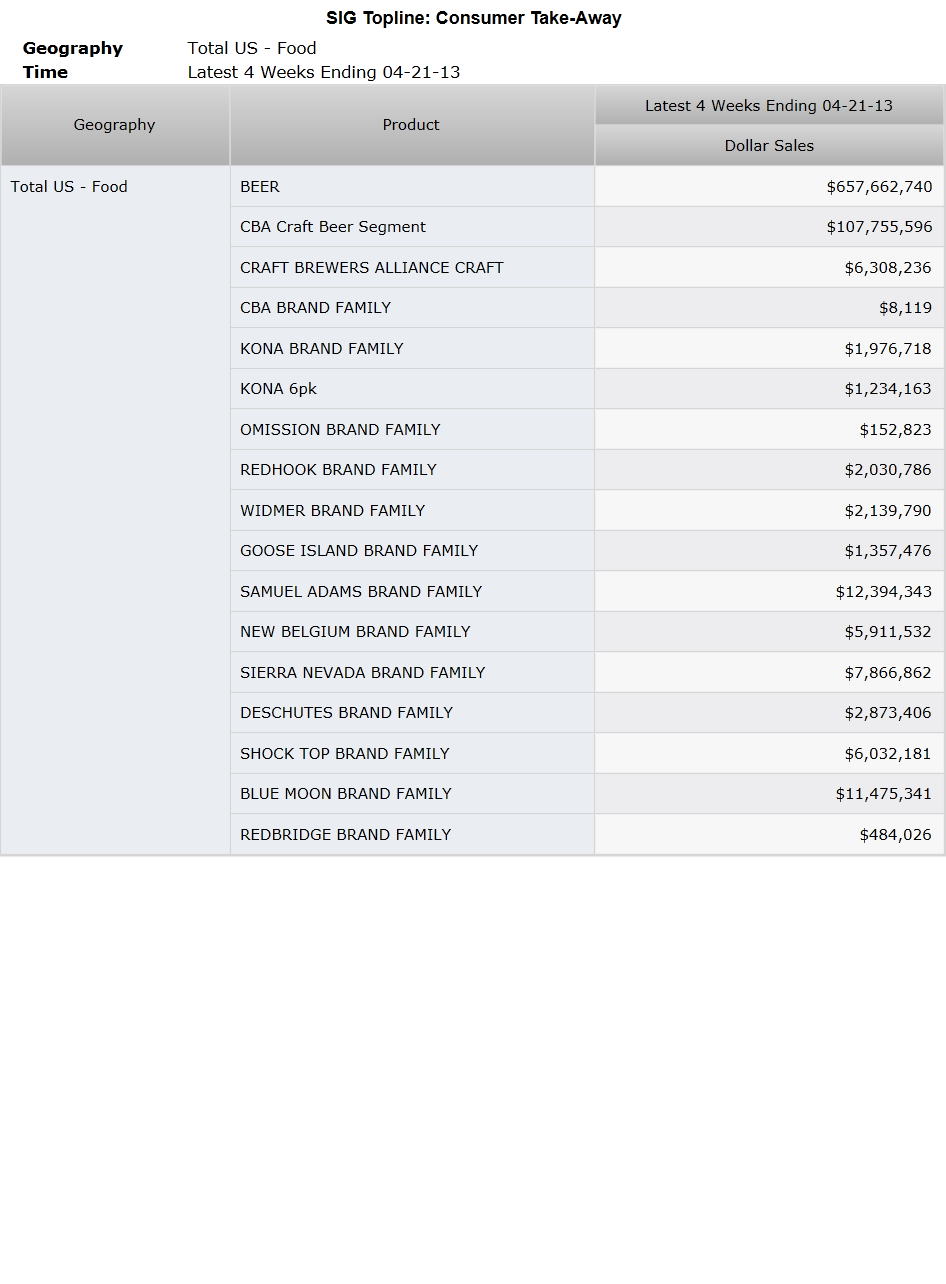Select the NEW BELGIUM BRAND FAMILY row
Image resolution: width=946 pixels, height=1284 pixels.
click(x=412, y=632)
